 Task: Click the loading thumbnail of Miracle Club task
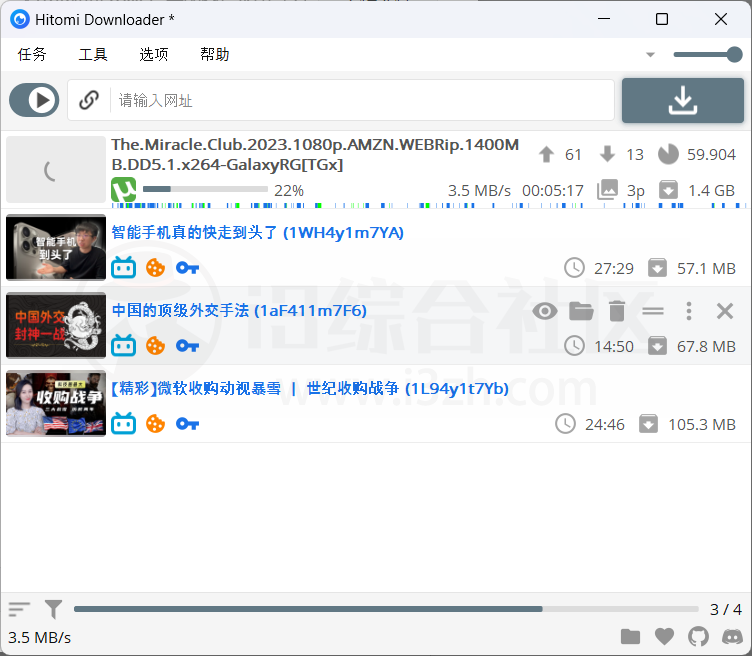point(56,169)
